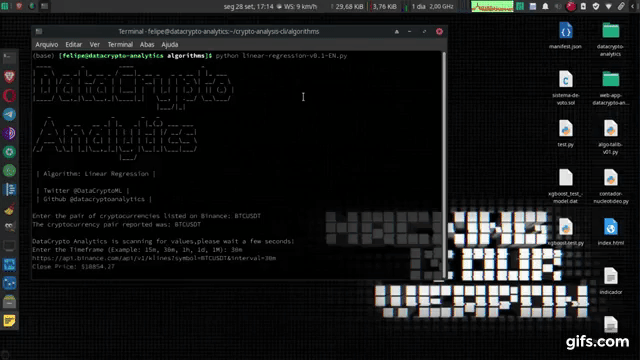Open the yellow sticky notes dock icon
The image size is (640, 360).
coord(9,321)
